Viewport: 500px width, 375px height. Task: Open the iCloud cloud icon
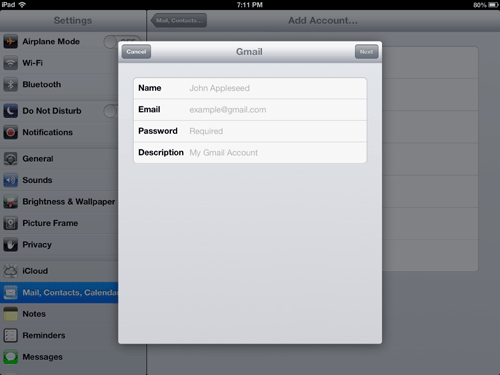point(10,271)
